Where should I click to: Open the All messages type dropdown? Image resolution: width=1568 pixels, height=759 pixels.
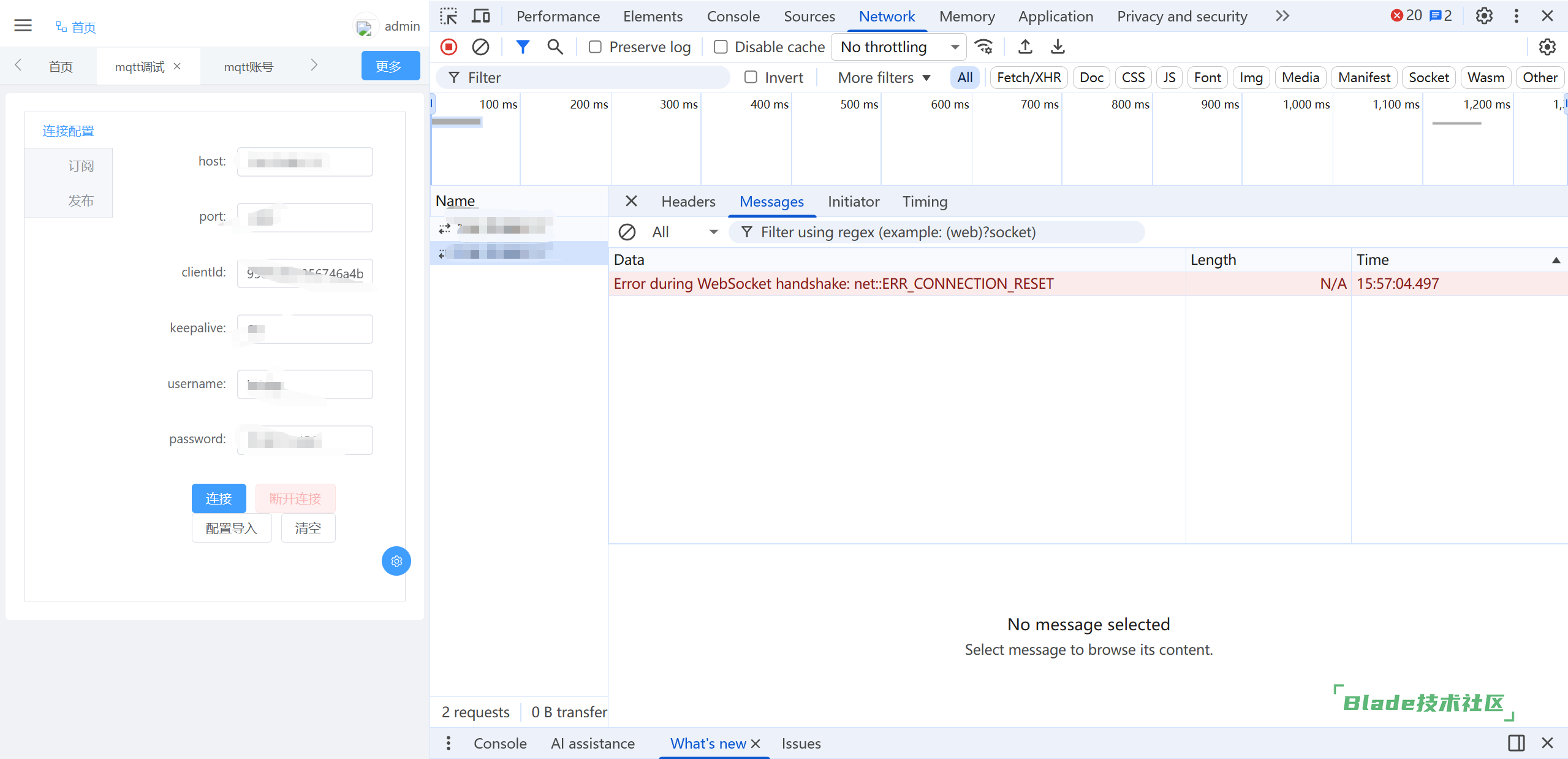pos(684,232)
